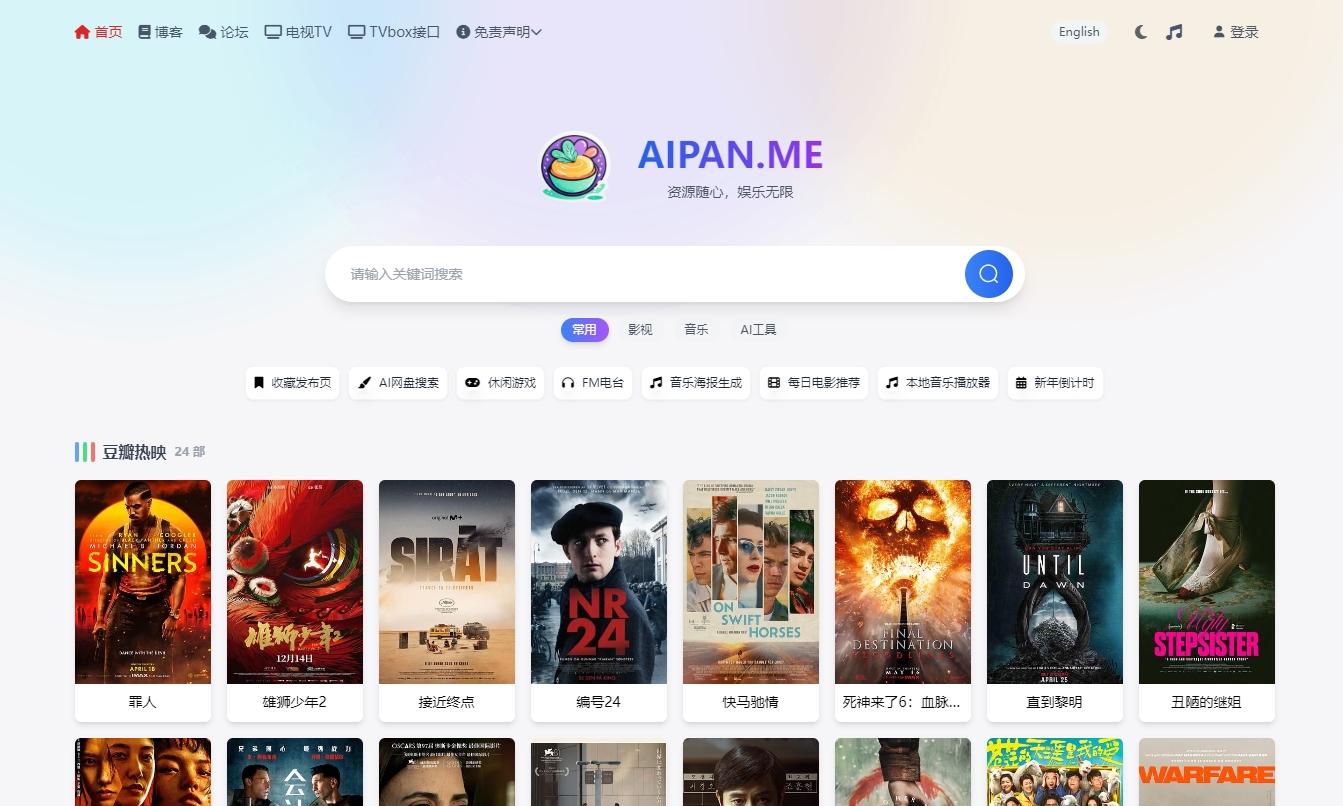
Task: Open 收藏发布页 bookmark shortcut
Action: pos(293,383)
